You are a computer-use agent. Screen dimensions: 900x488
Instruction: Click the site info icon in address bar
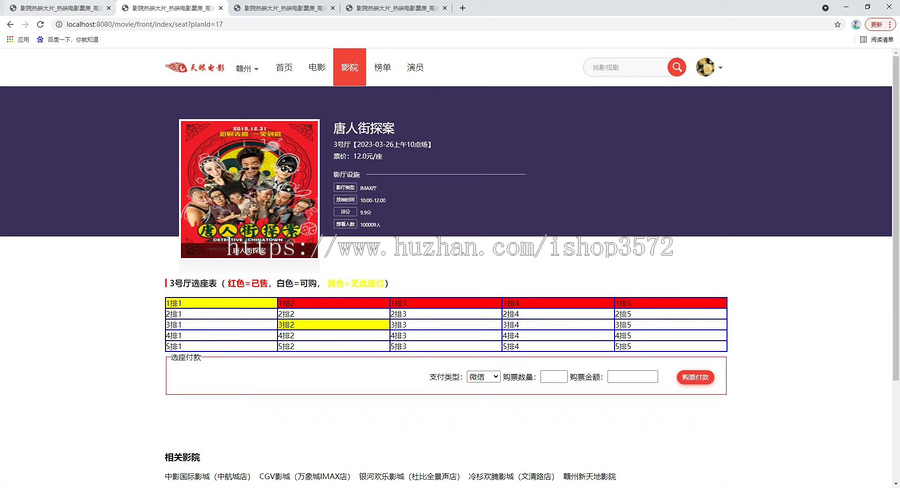[59, 24]
